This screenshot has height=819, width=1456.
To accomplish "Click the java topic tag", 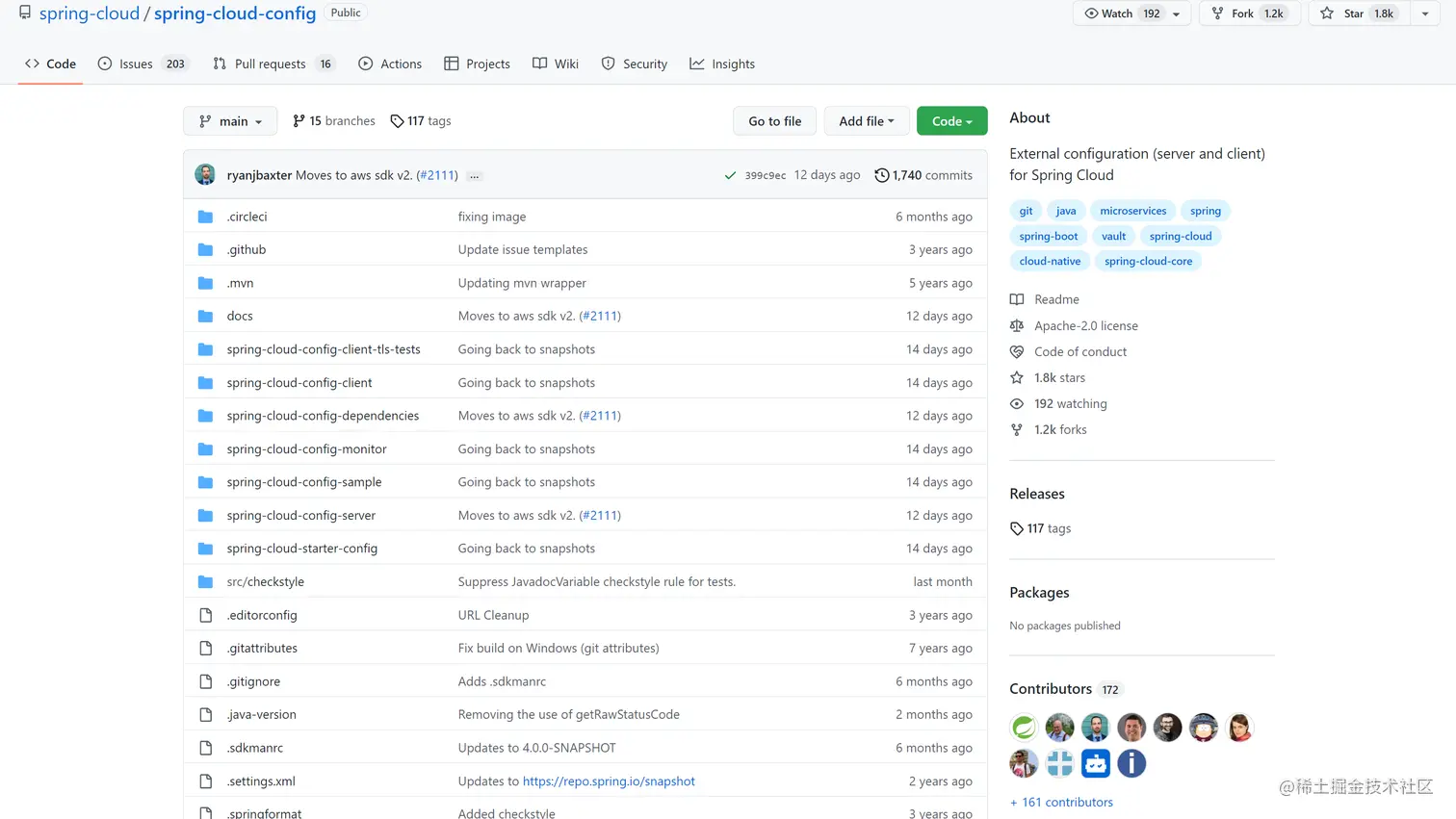I will 1066,211.
